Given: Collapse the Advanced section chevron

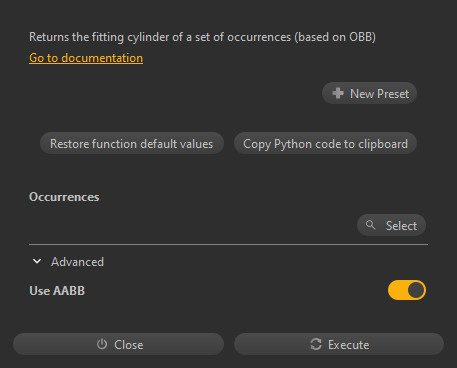Looking at the screenshot, I should (x=37, y=261).
